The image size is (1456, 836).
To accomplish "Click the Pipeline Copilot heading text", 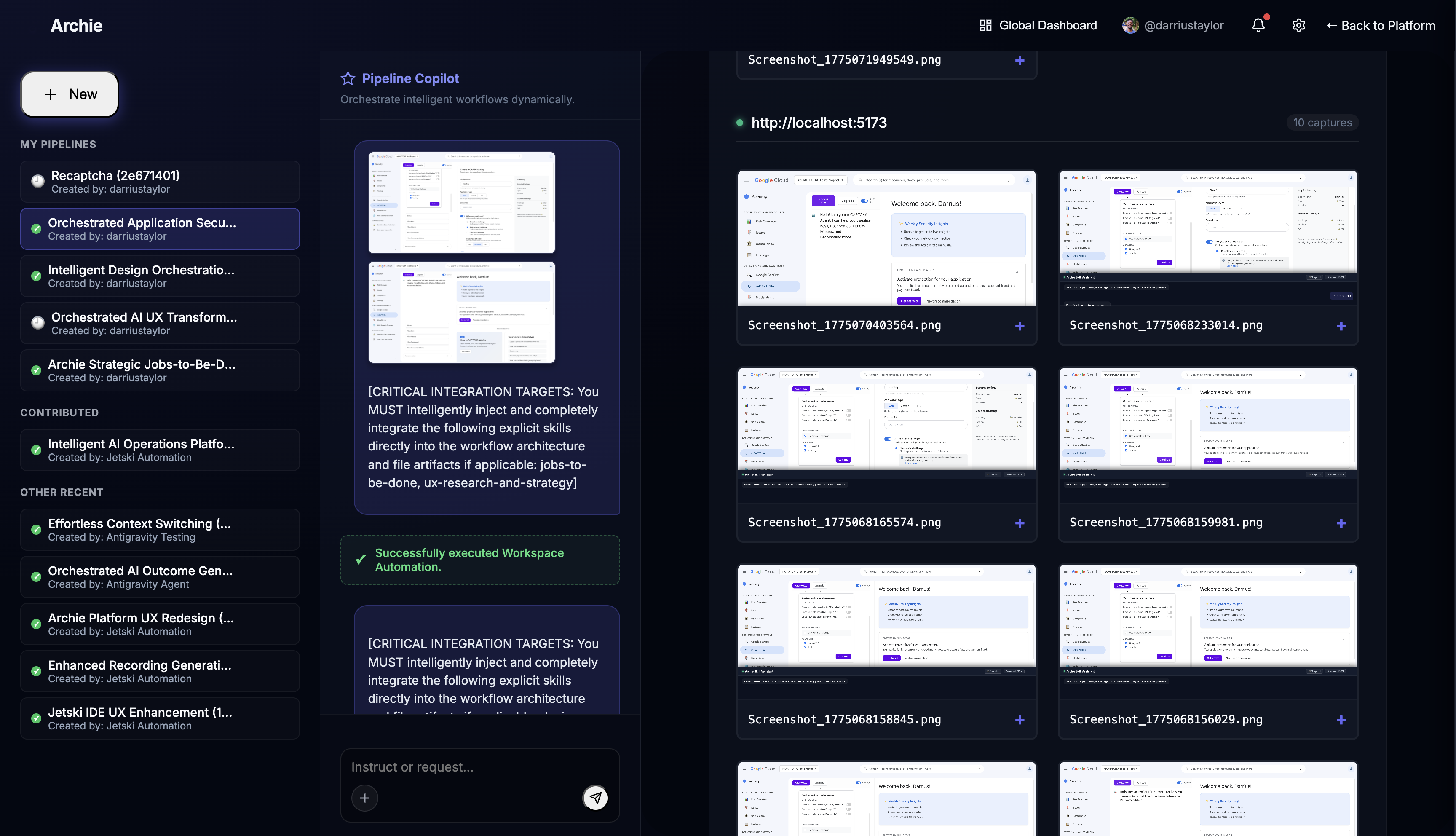I will click(410, 78).
